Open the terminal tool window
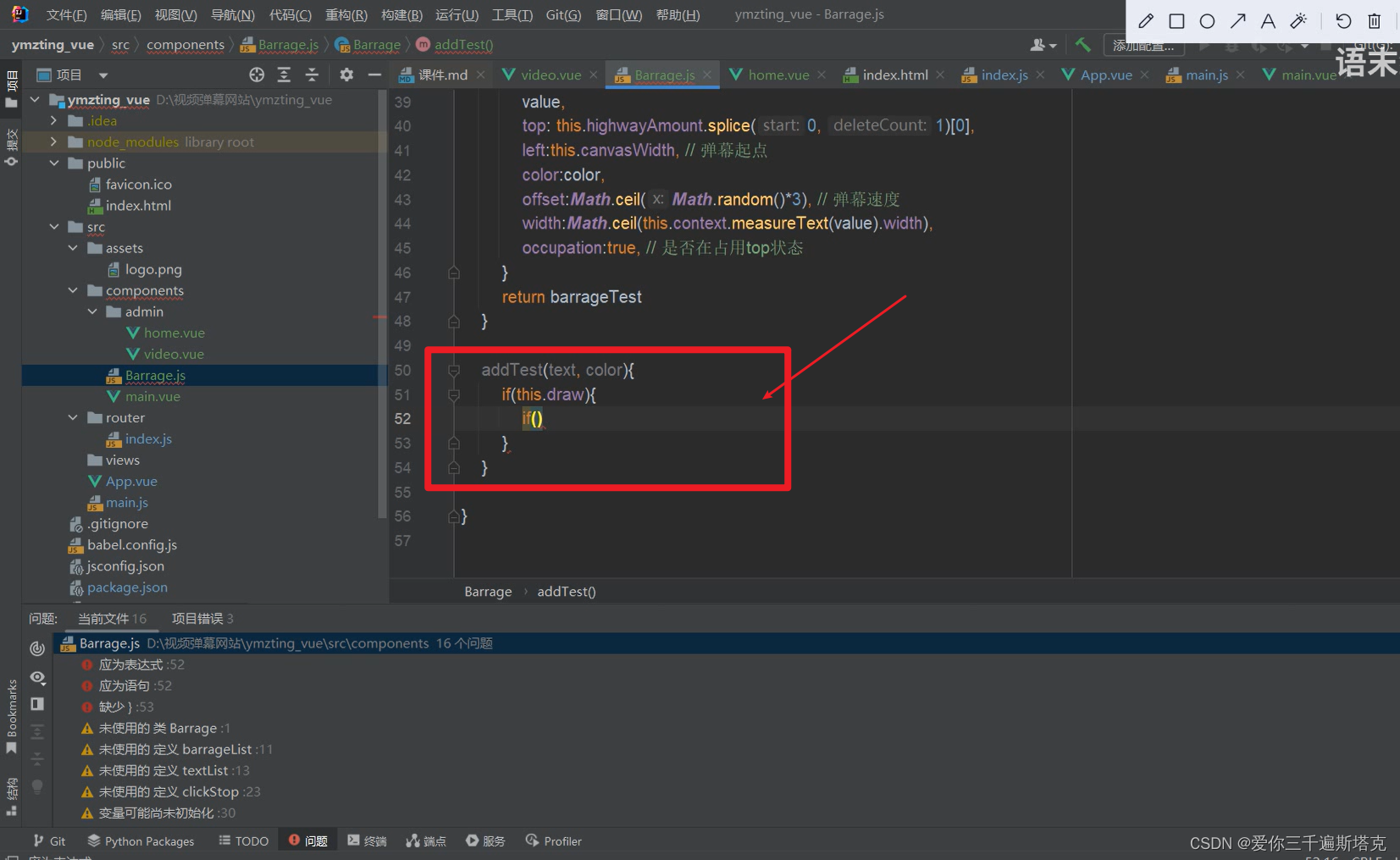Screen dimensions: 1400x860 coord(368,841)
